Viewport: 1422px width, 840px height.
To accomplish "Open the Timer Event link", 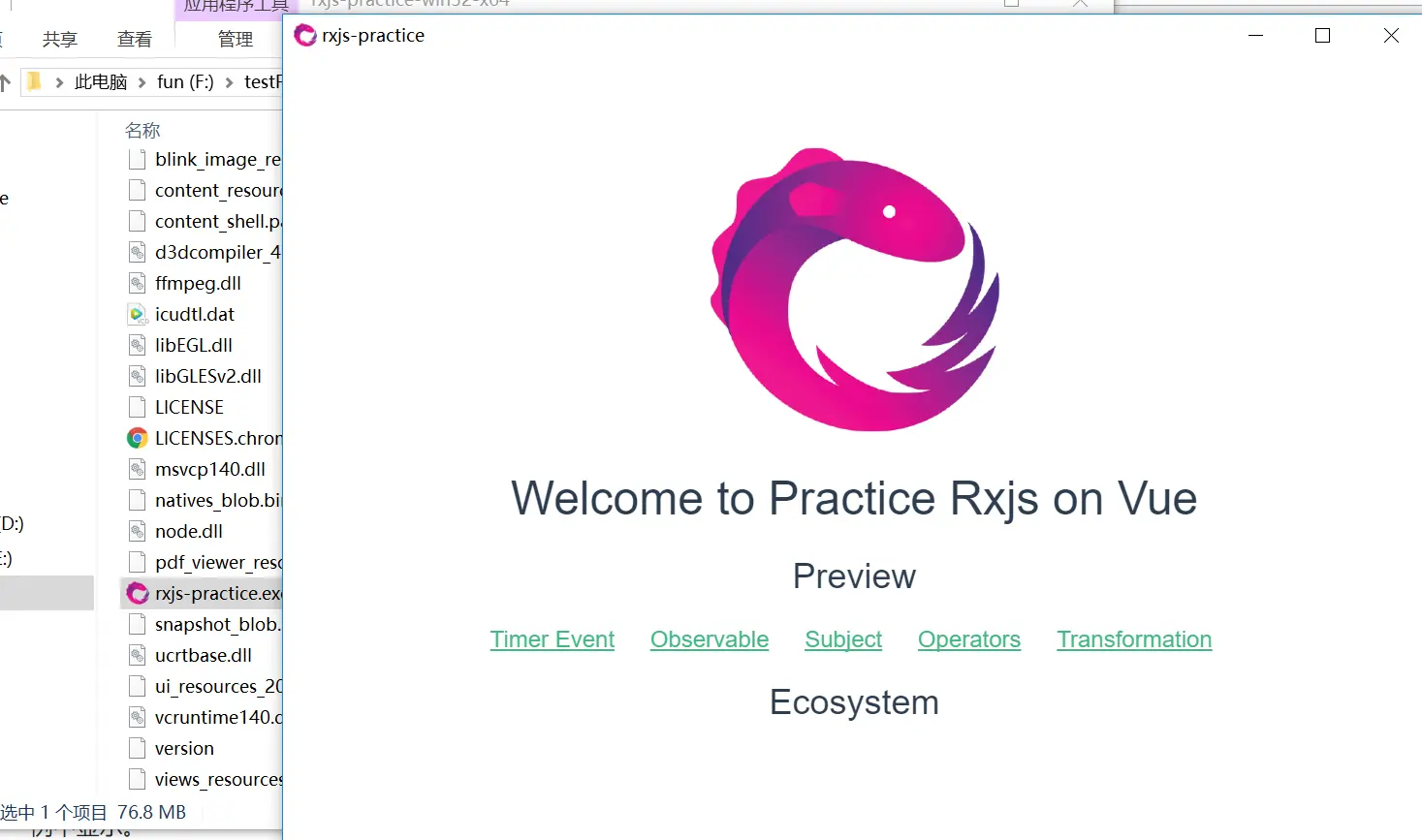I will 552,639.
